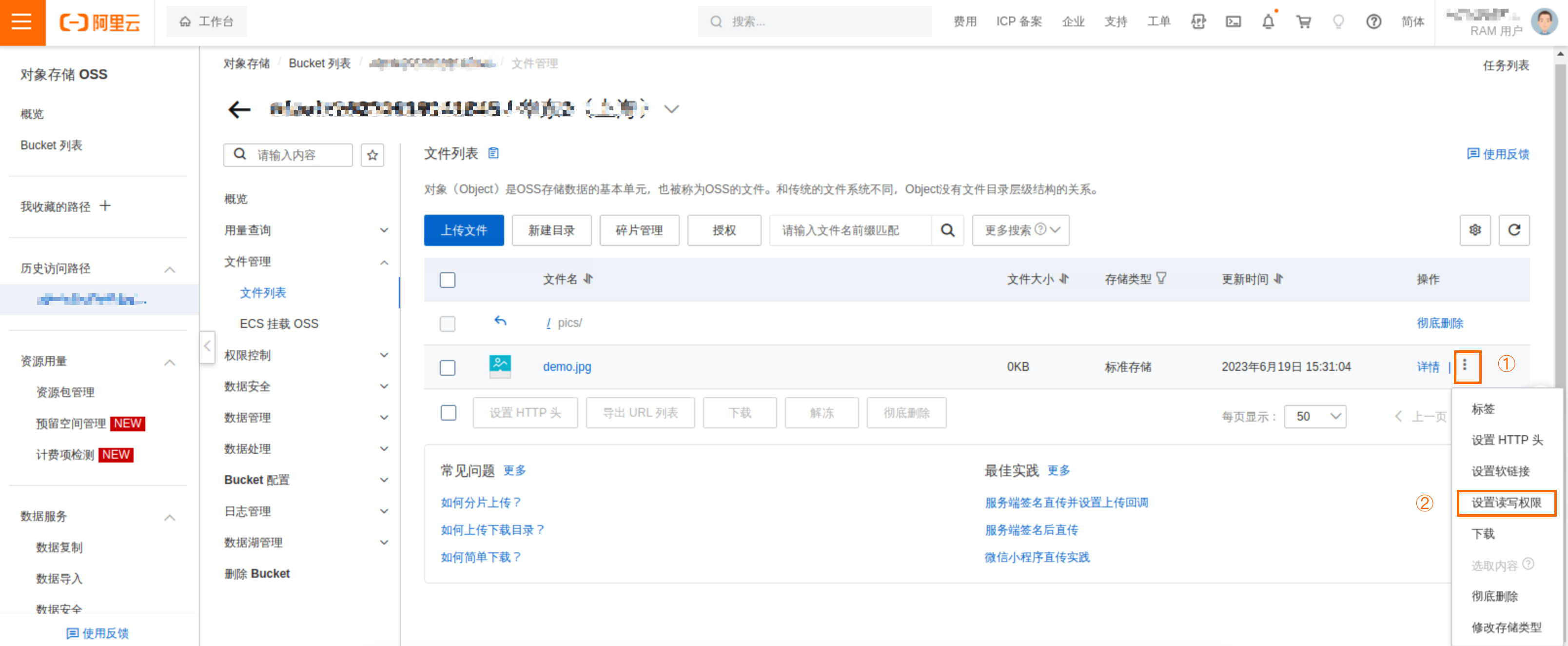Open the 每页显示 50 dropdown
The image size is (1568, 646).
[x=1315, y=417]
